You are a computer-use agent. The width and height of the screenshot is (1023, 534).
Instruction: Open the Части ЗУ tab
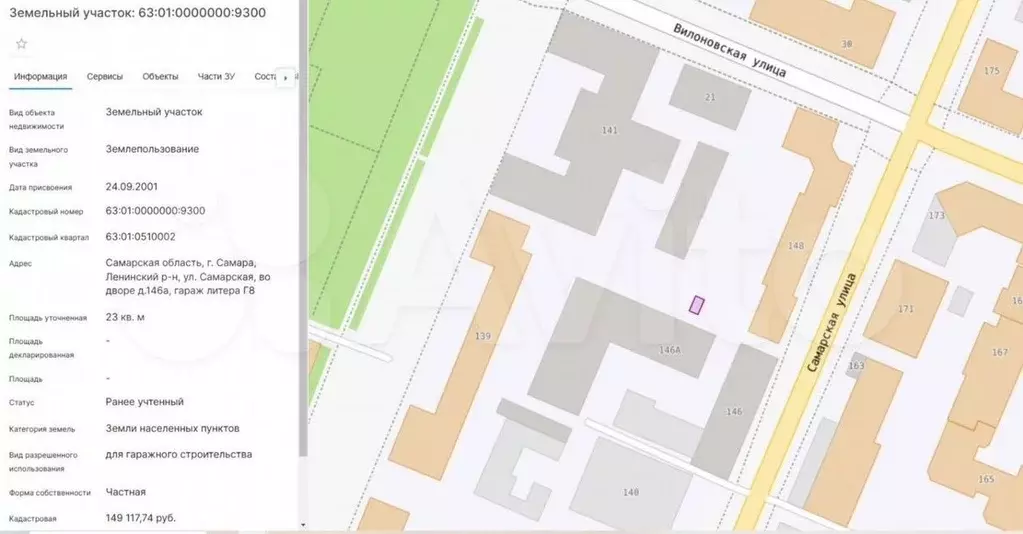tap(216, 77)
